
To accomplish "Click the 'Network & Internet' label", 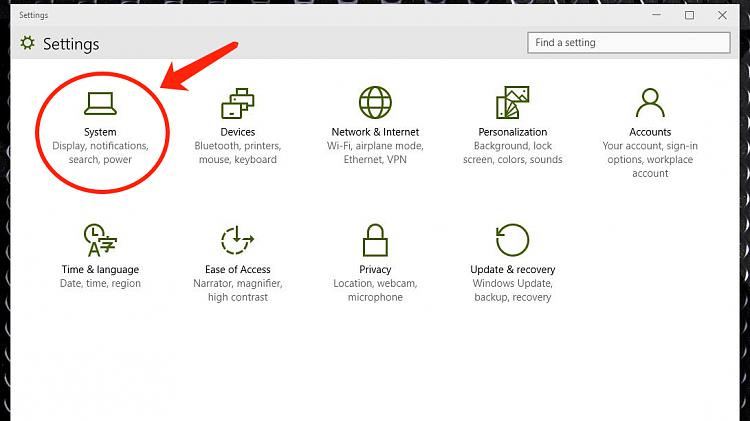I will pos(375,132).
